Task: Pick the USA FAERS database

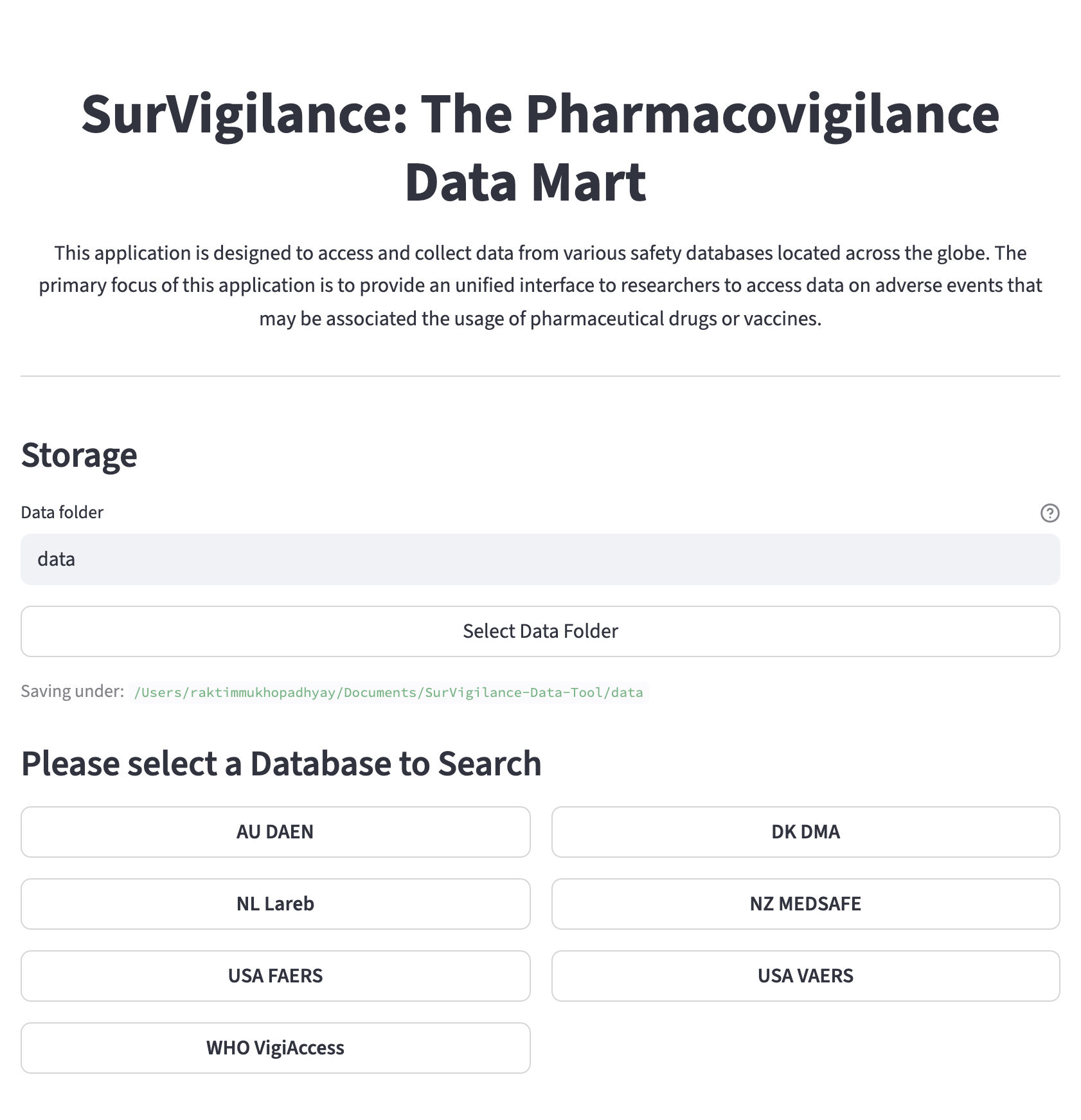Action: pos(275,976)
